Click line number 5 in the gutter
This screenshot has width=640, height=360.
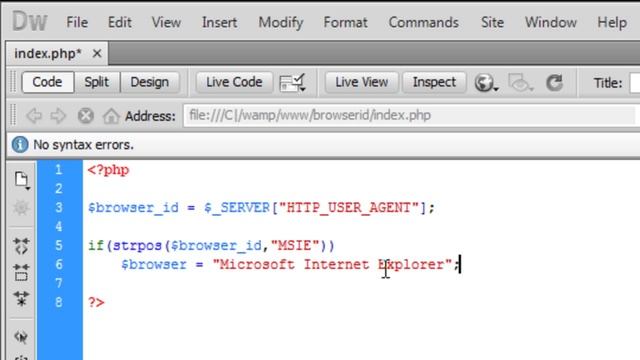pyautogui.click(x=59, y=245)
